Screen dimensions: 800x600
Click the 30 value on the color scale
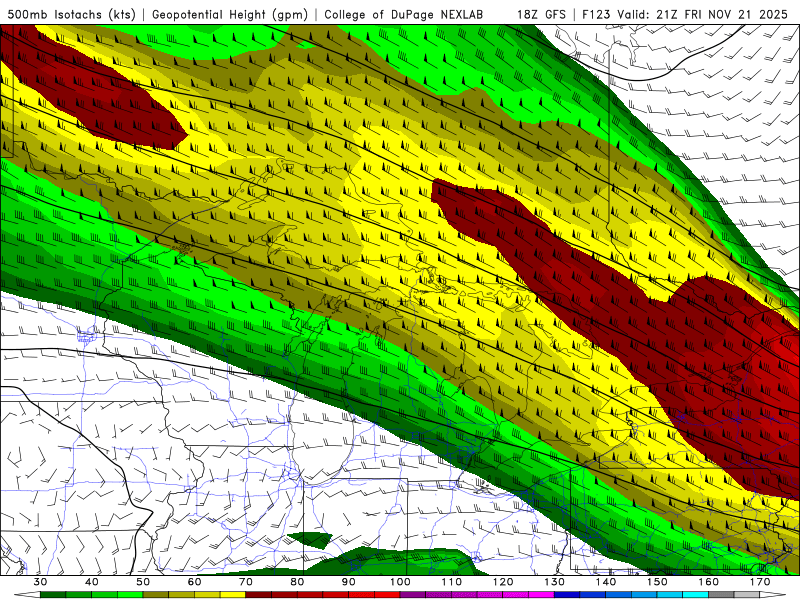40,582
